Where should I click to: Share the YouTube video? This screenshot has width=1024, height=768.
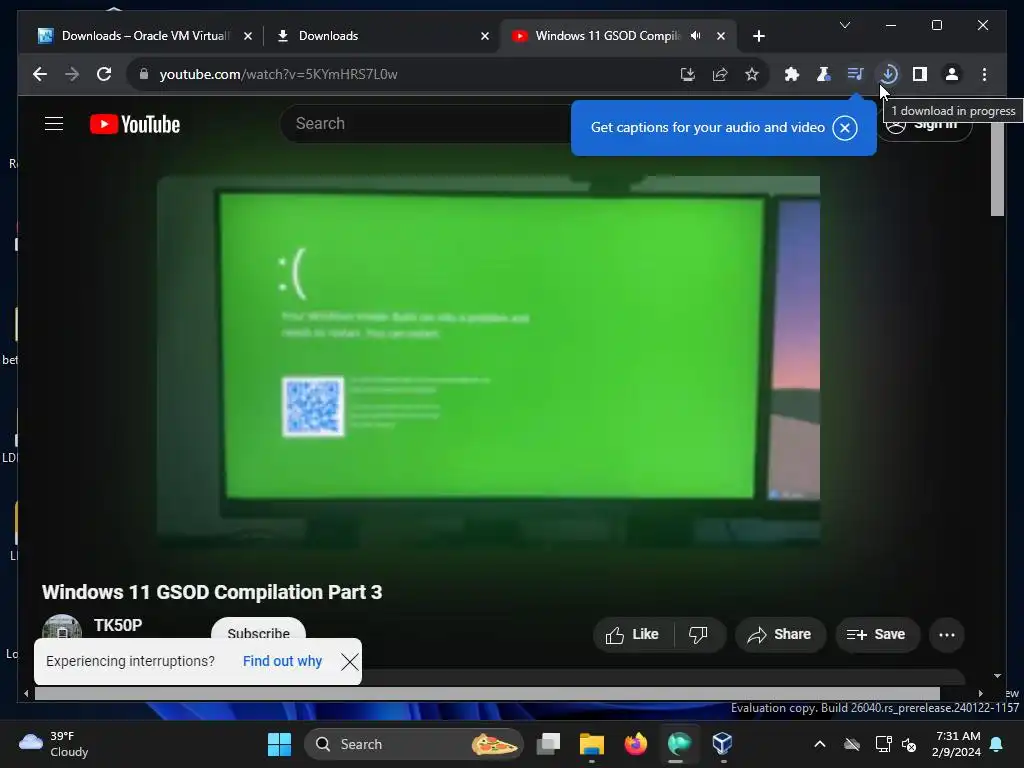tap(780, 634)
